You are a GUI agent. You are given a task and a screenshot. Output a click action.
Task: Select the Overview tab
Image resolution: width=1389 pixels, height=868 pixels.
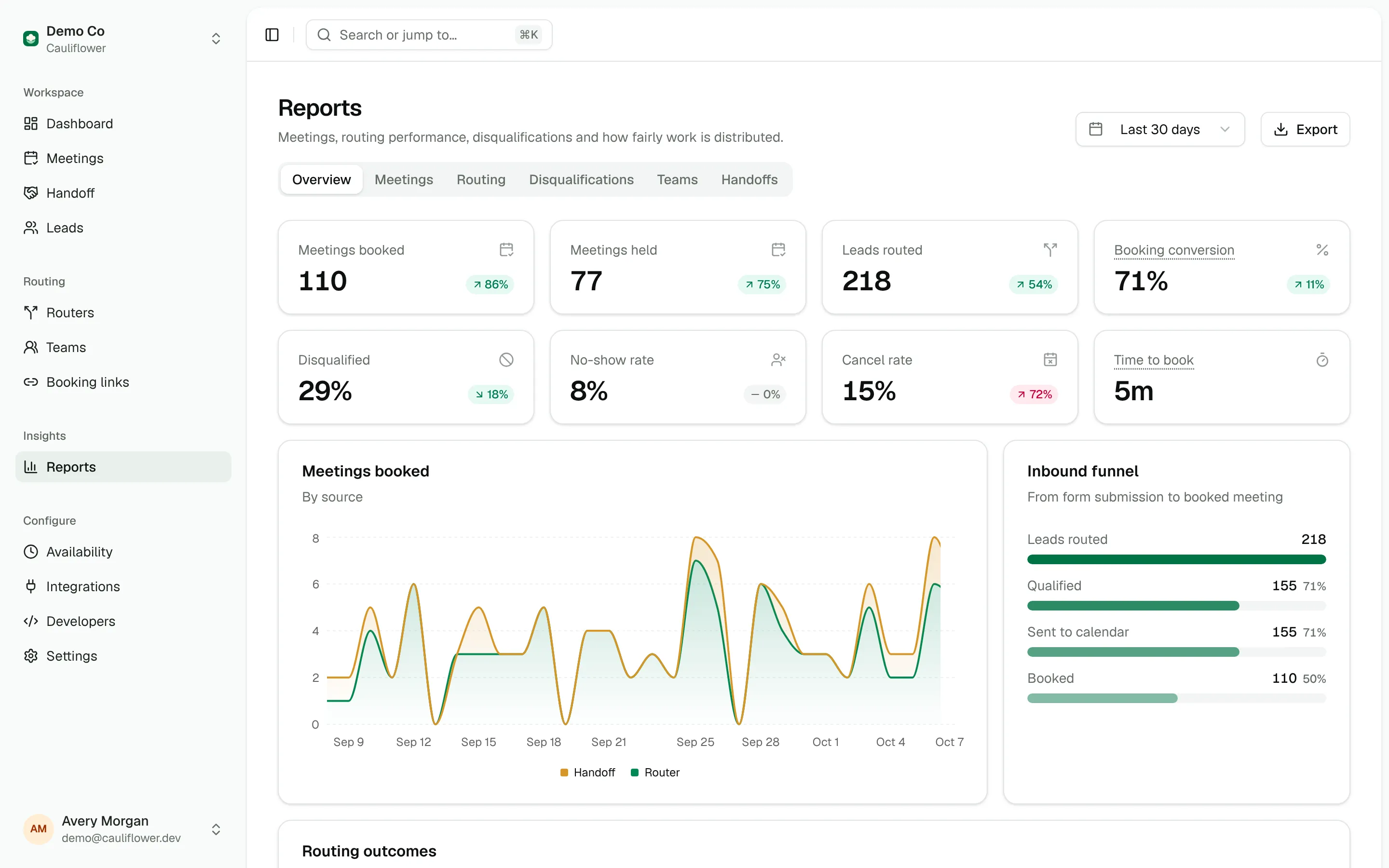(x=321, y=180)
